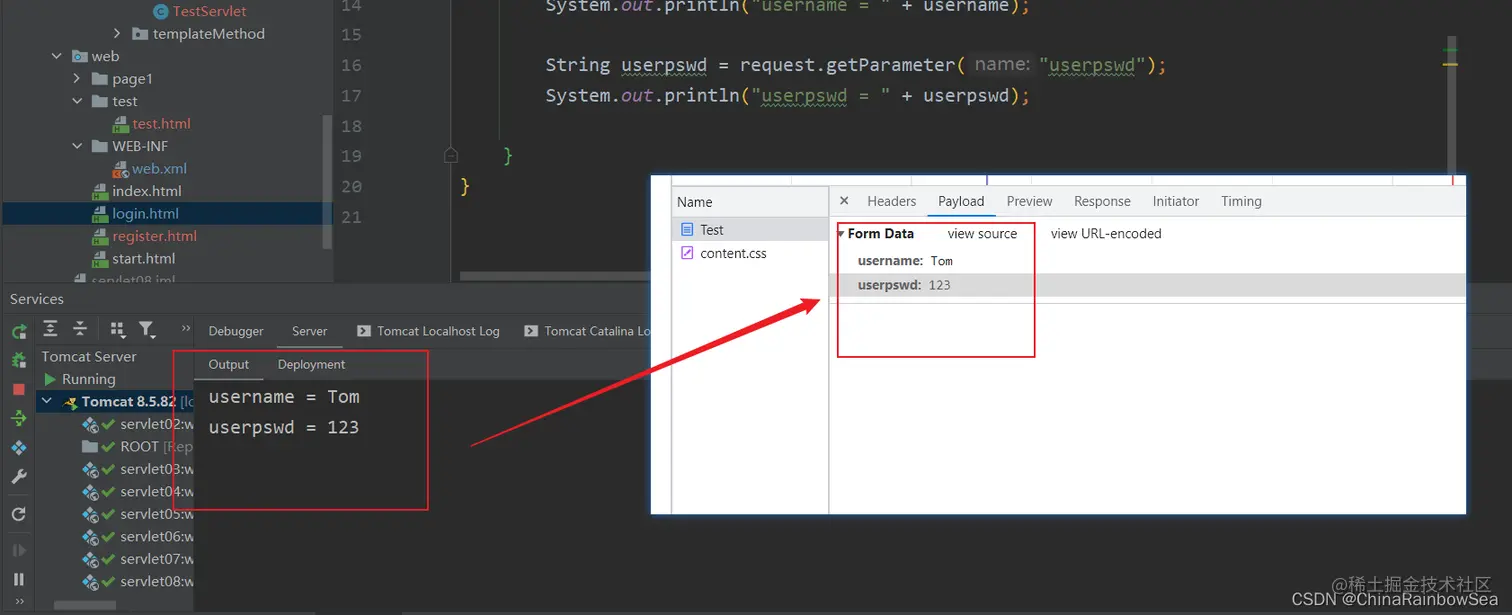Open the Payload tab in DevTools

tap(961, 201)
